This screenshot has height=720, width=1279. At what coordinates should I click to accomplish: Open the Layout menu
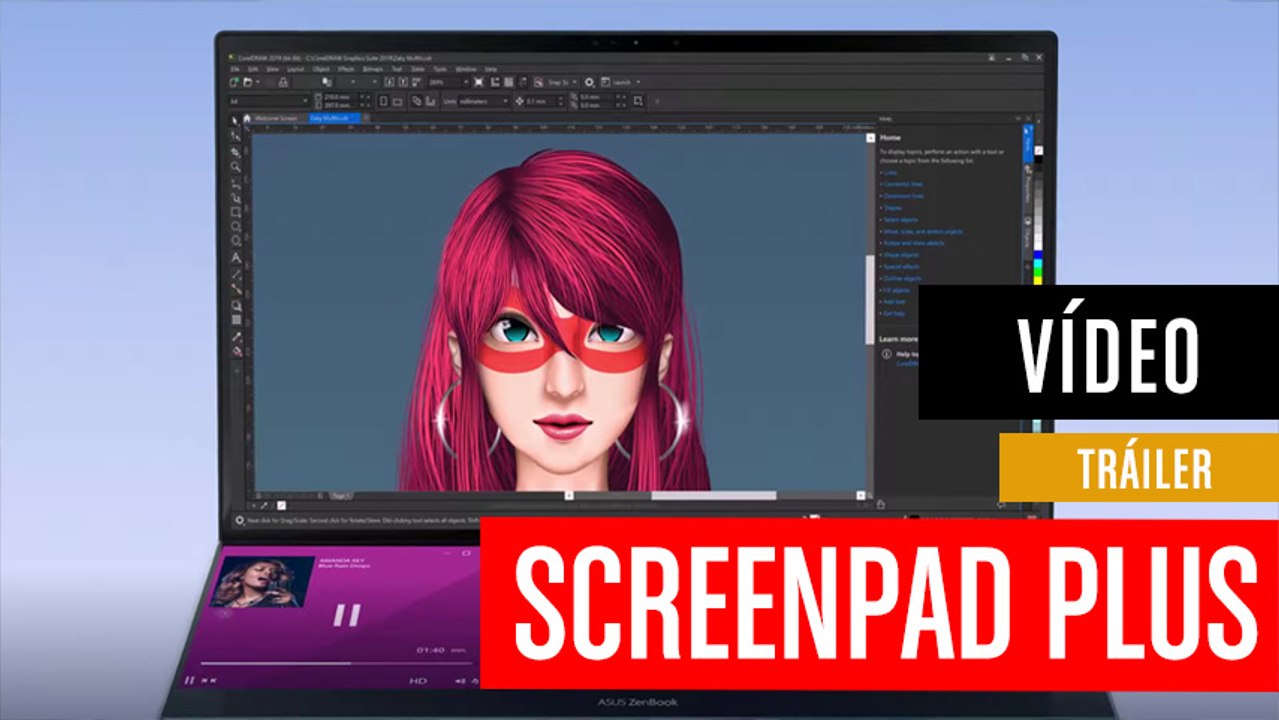[x=295, y=69]
